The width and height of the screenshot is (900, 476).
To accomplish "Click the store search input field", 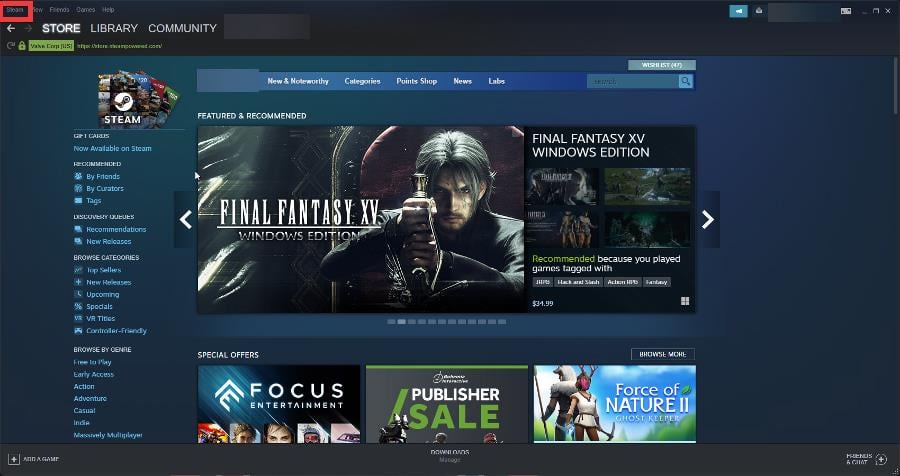I will click(633, 82).
